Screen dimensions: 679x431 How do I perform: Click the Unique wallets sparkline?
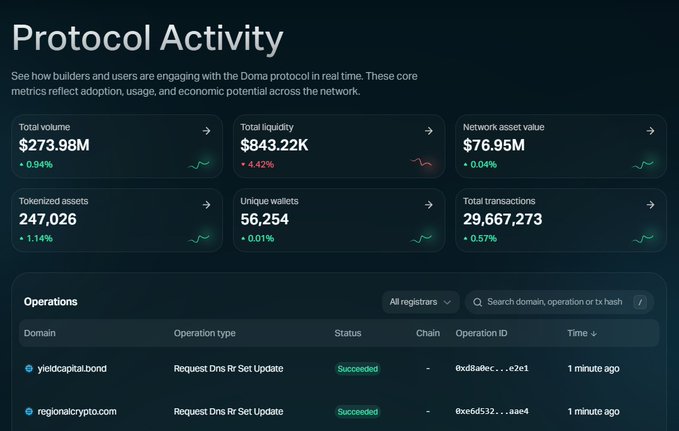pos(421,239)
